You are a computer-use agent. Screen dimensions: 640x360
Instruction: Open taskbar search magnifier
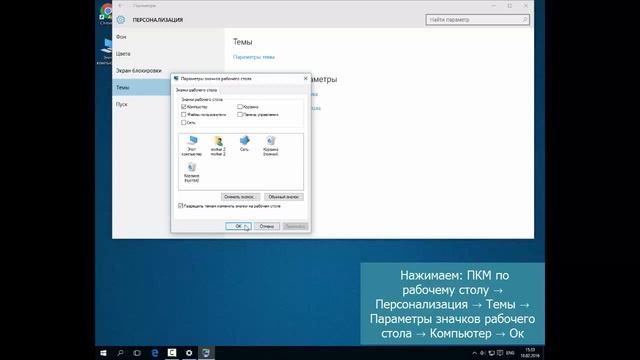[x=120, y=353]
